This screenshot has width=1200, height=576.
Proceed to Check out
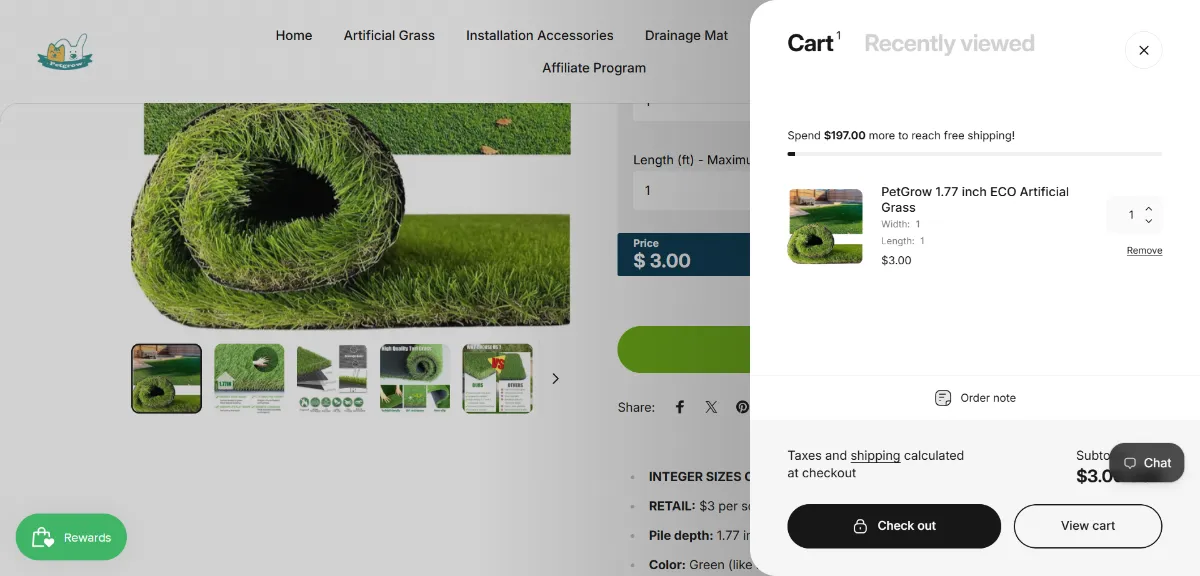(894, 526)
